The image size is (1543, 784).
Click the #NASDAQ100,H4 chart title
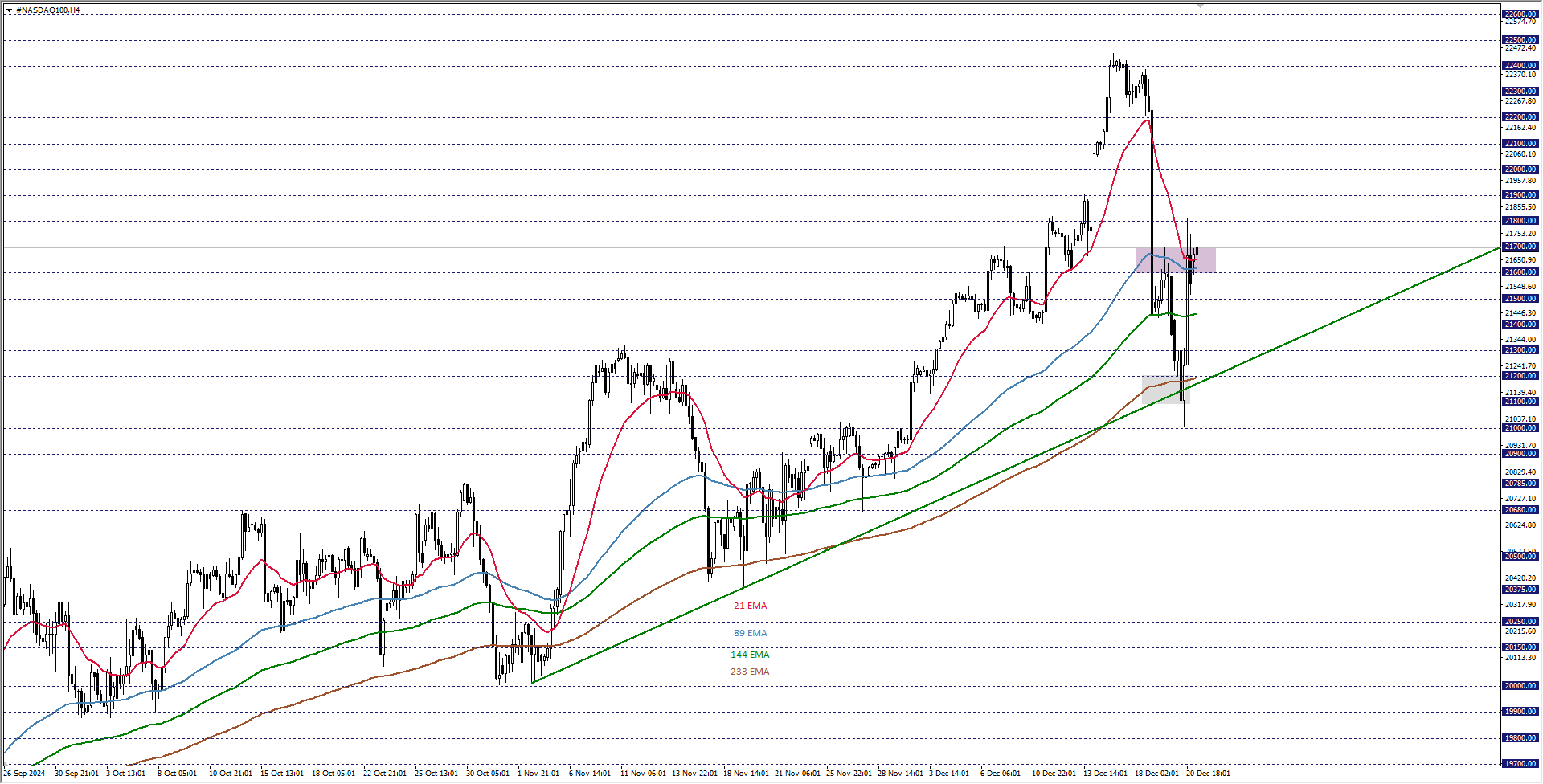47,10
